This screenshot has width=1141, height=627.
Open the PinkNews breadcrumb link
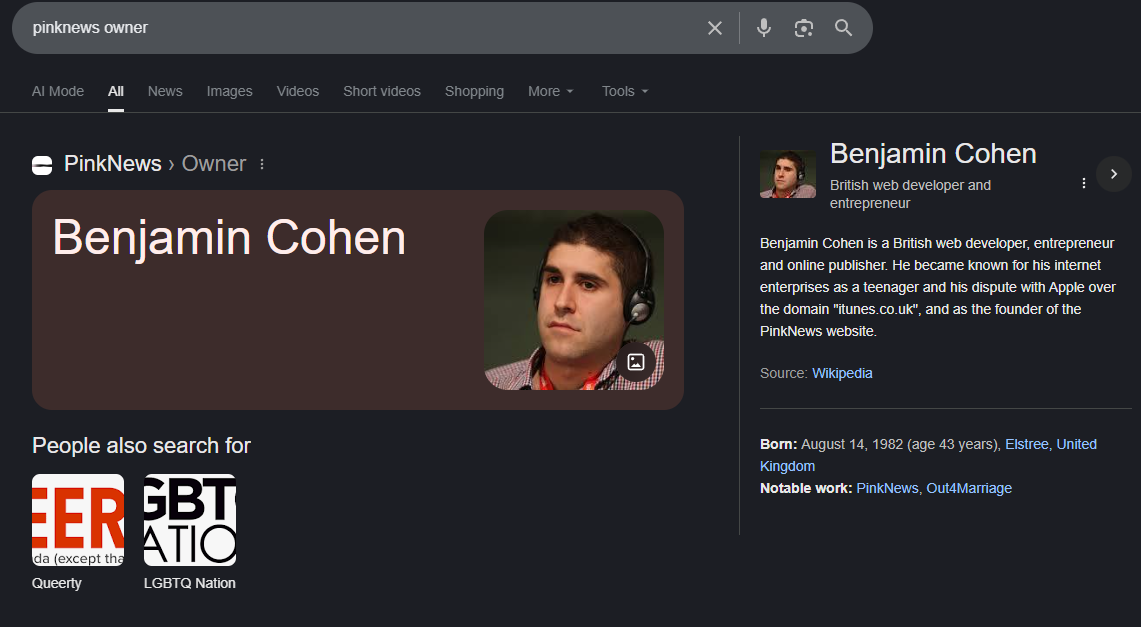coord(113,164)
